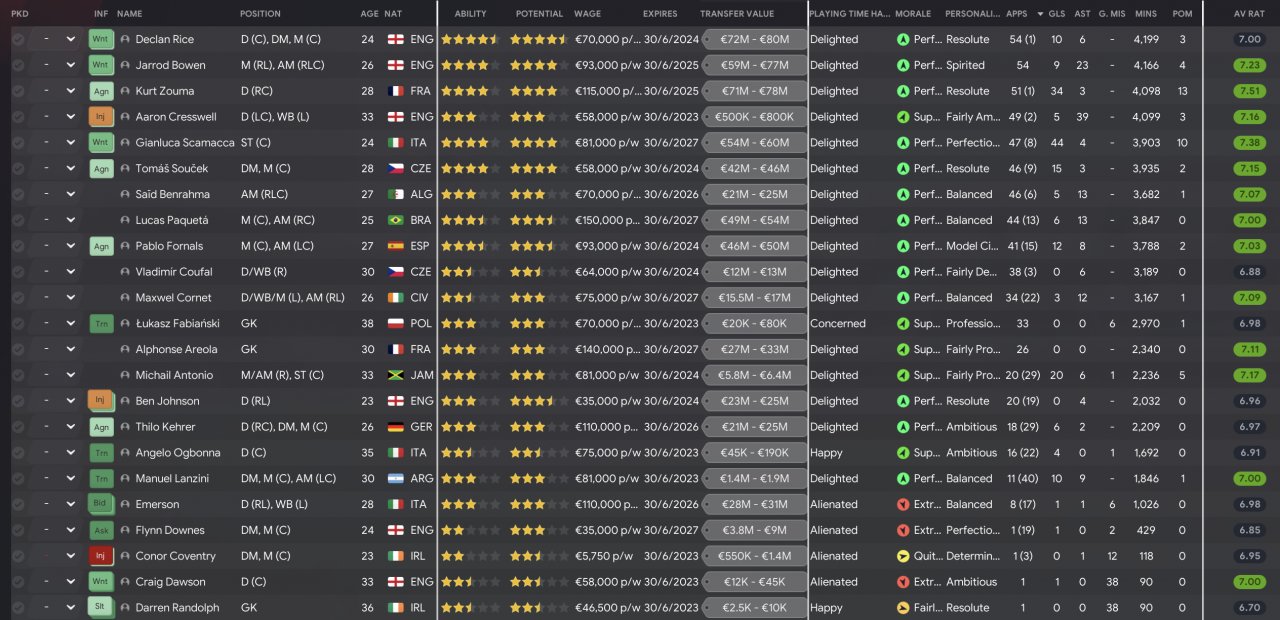The height and width of the screenshot is (620, 1280).
Task: Sort by the NAME column header
Action: 130,14
